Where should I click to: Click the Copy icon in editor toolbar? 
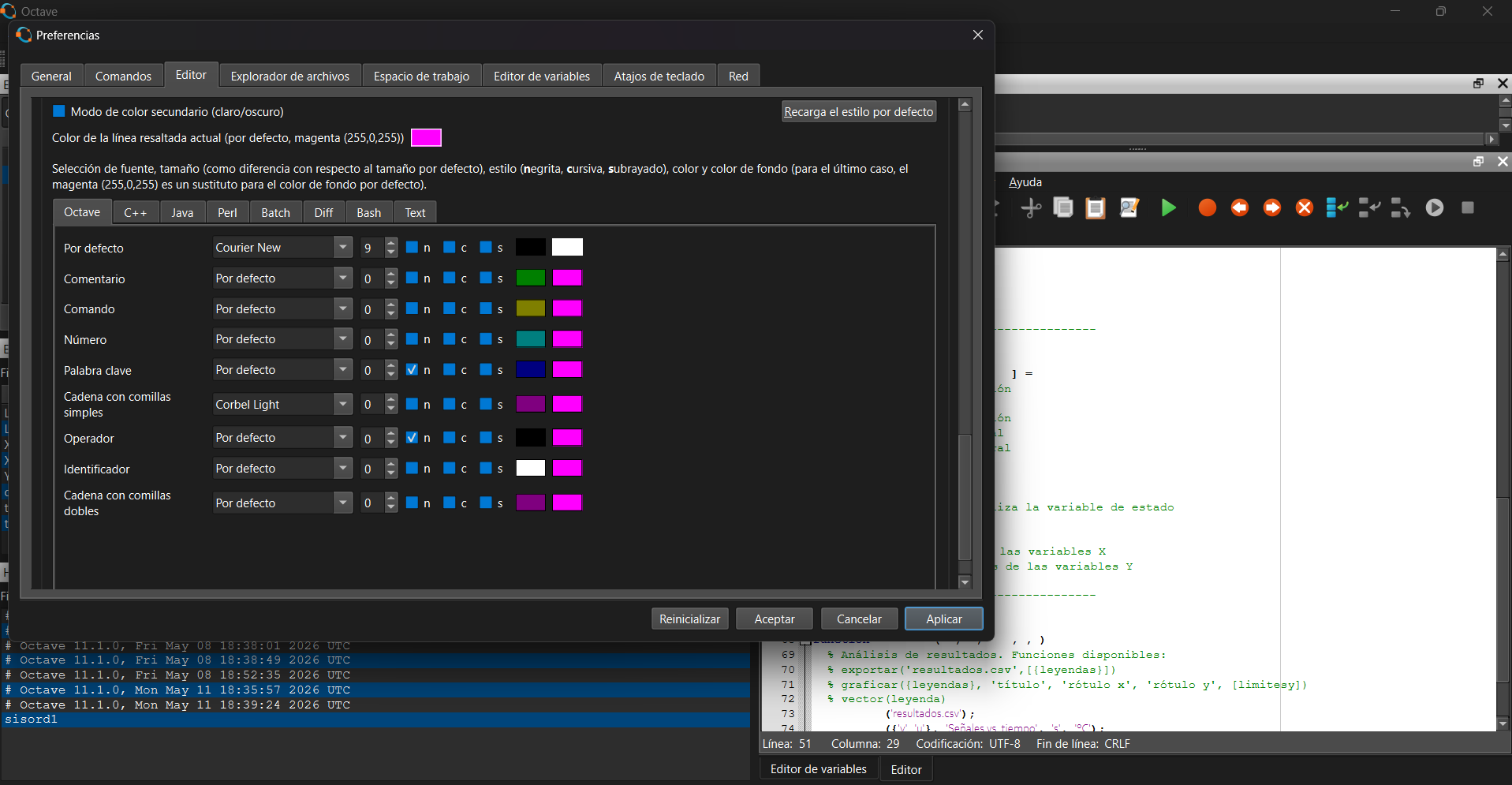pos(1063,207)
